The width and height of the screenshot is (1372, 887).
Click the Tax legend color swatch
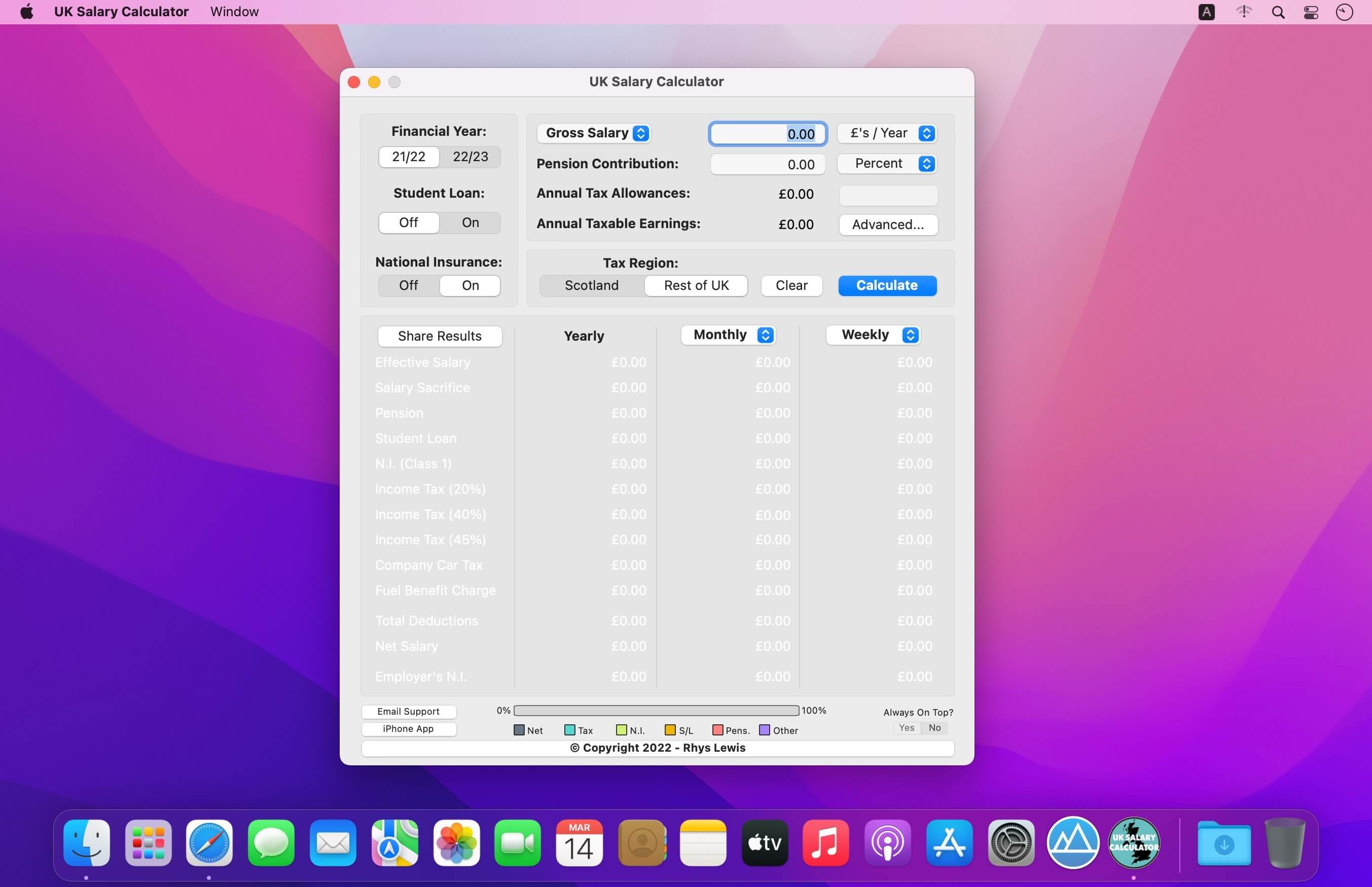tap(570, 730)
